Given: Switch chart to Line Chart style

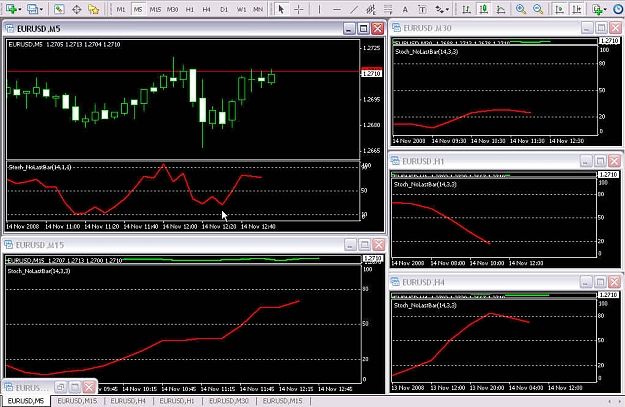Looking at the screenshot, I should click(x=501, y=9).
